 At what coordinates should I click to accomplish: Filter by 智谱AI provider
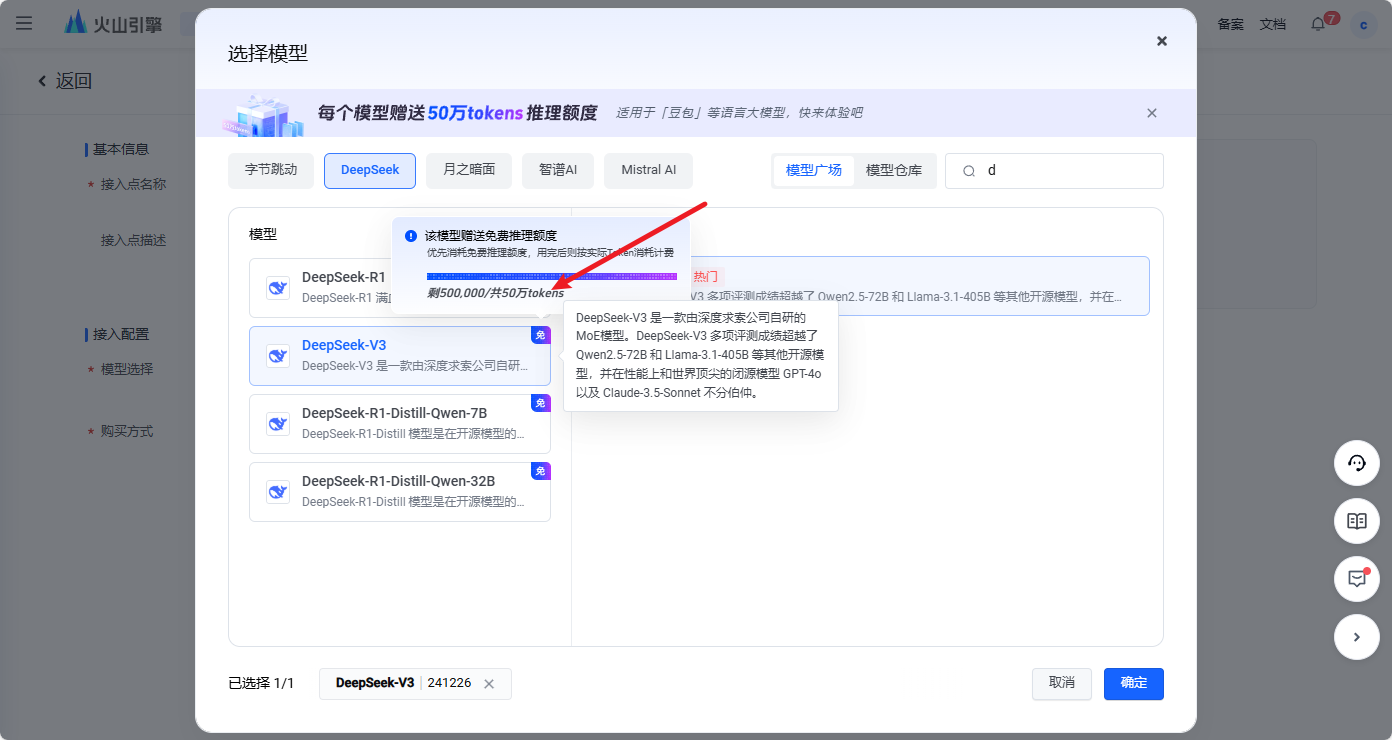[558, 170]
